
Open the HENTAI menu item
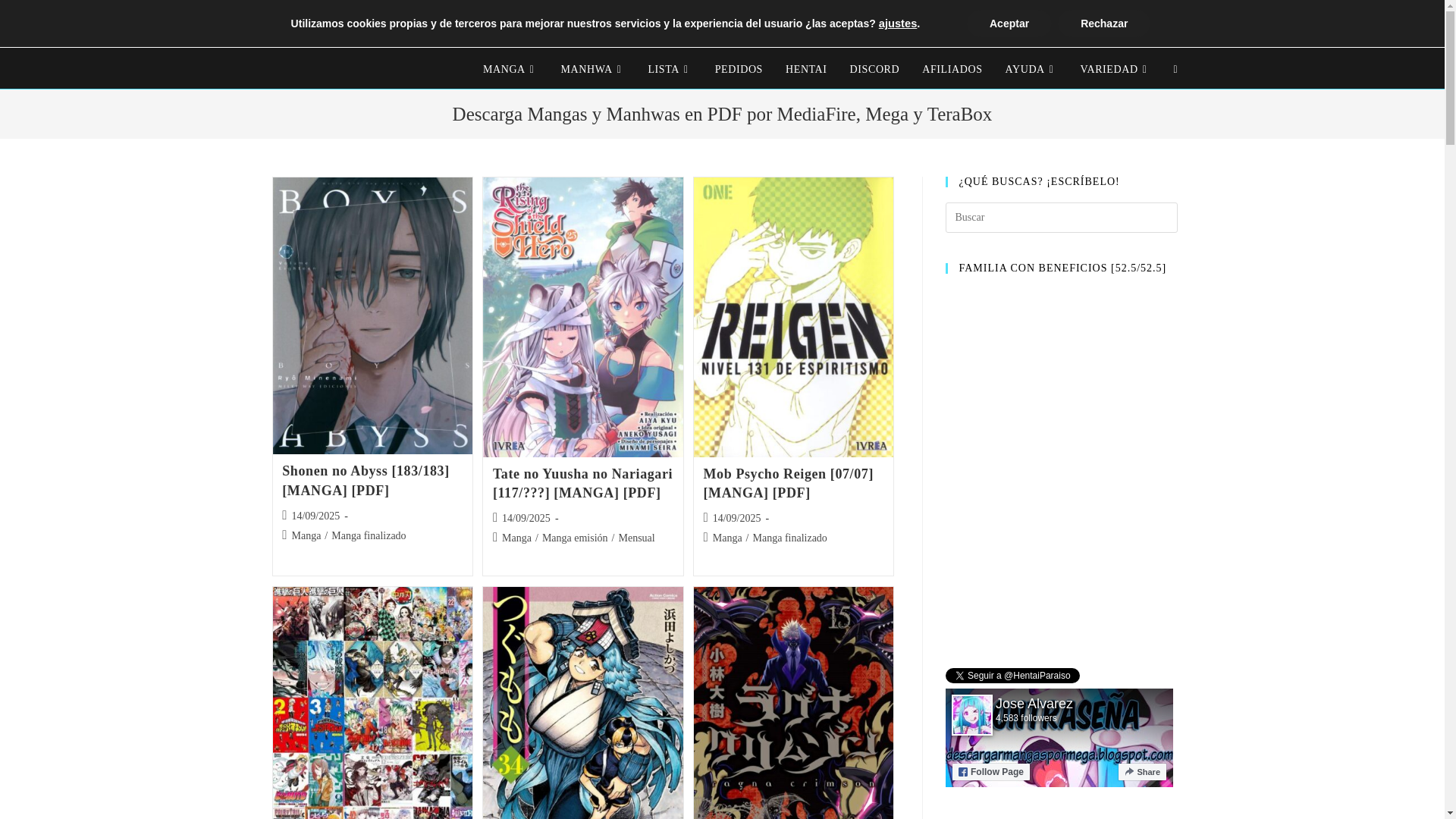(x=806, y=69)
